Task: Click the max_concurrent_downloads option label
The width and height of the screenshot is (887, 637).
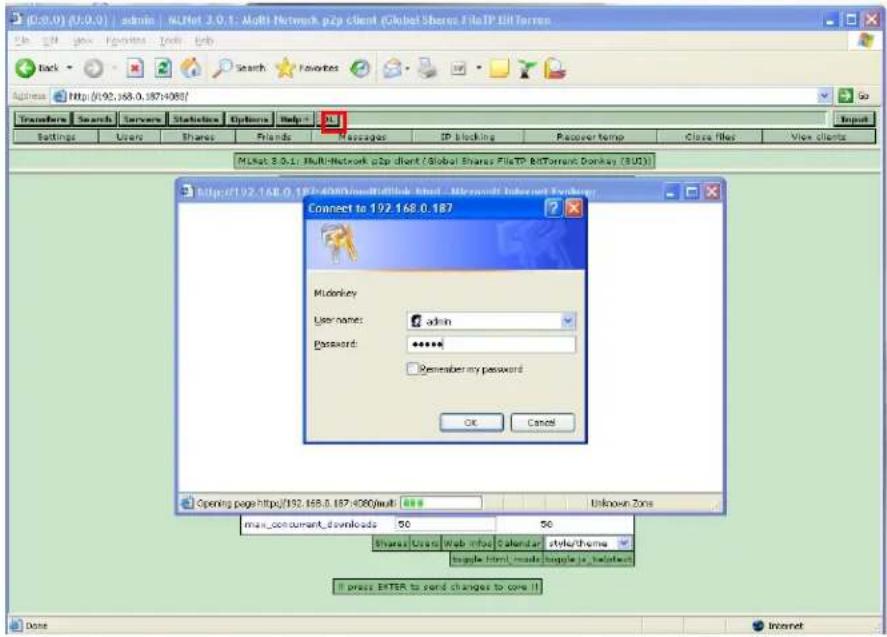Action: 311,524
